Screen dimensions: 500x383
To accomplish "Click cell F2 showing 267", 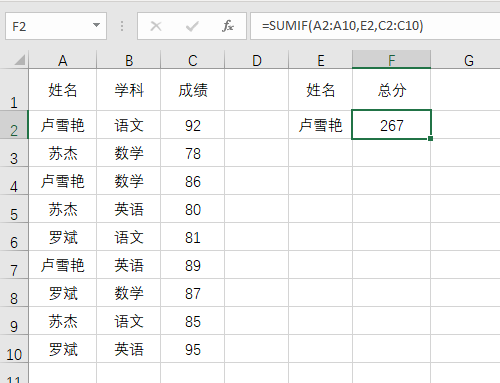I will pos(392,125).
